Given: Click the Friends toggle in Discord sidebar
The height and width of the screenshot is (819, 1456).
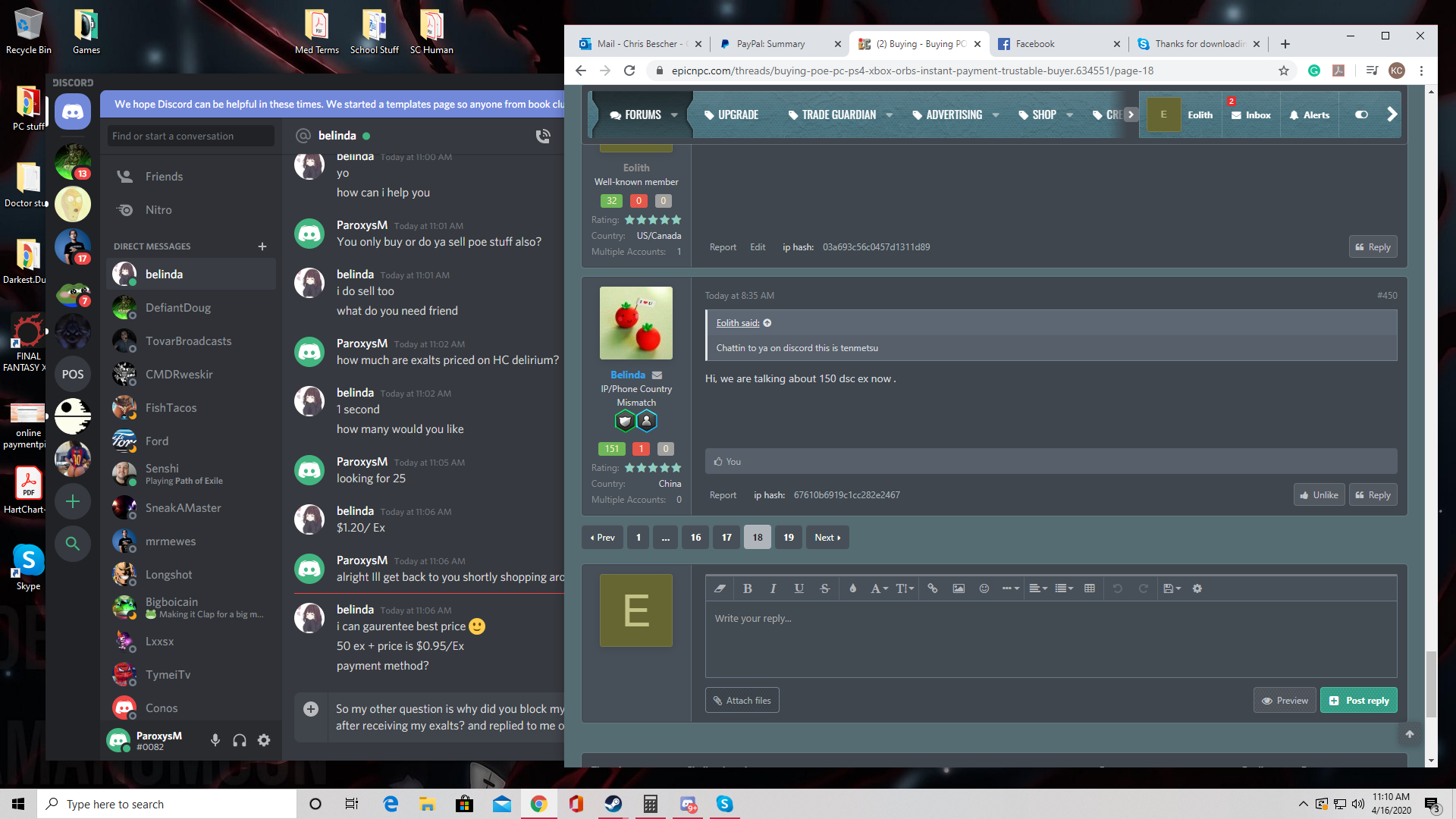Looking at the screenshot, I should (x=163, y=176).
